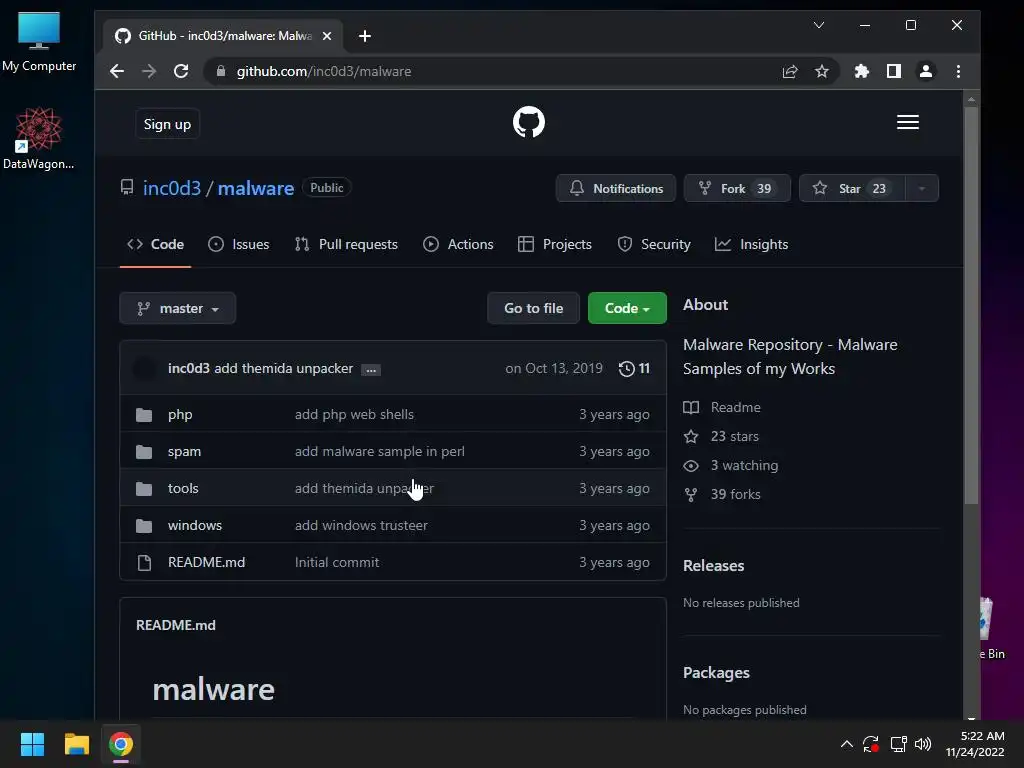Click the Notifications button
Image resolution: width=1024 pixels, height=768 pixels.
coord(616,189)
